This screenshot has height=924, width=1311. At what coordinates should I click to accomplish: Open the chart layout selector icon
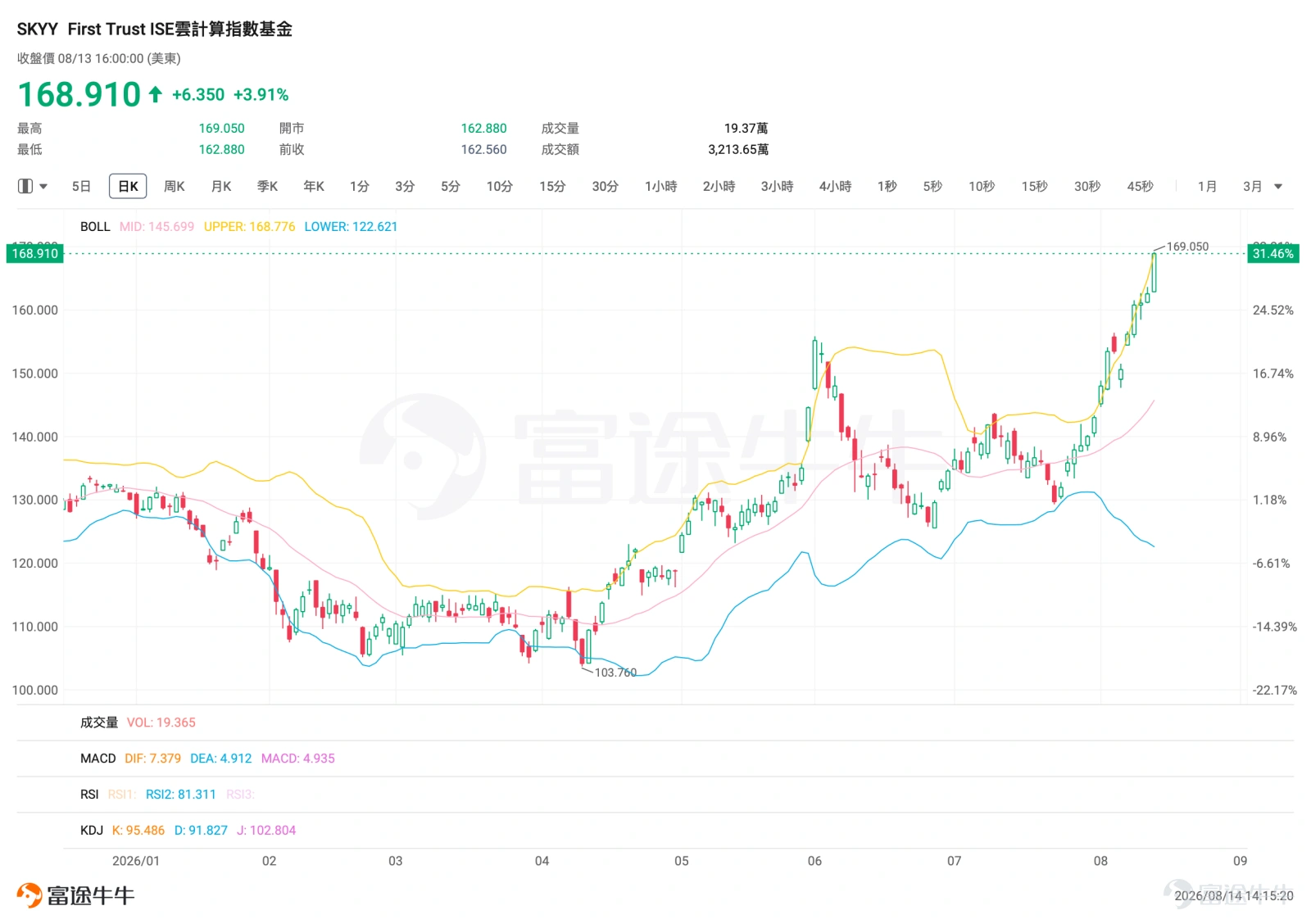point(25,187)
